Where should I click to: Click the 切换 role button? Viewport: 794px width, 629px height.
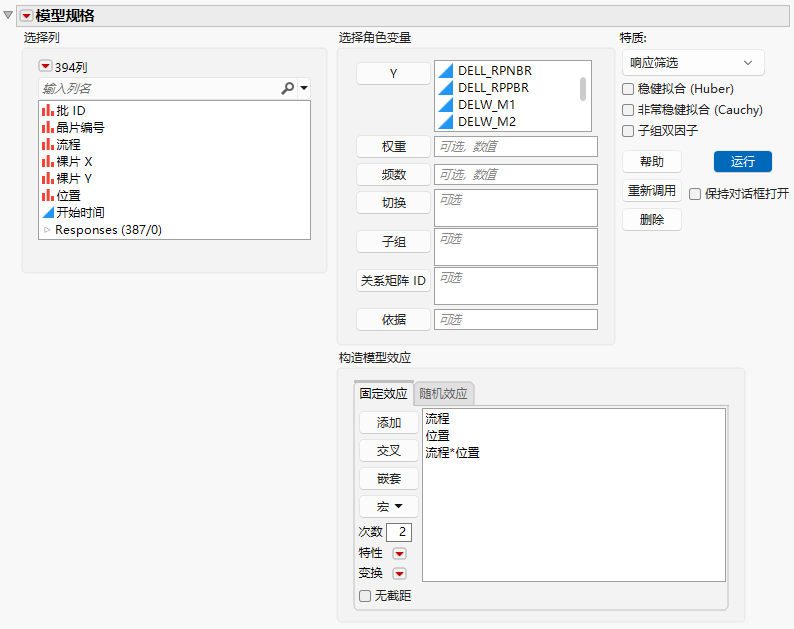(x=393, y=203)
